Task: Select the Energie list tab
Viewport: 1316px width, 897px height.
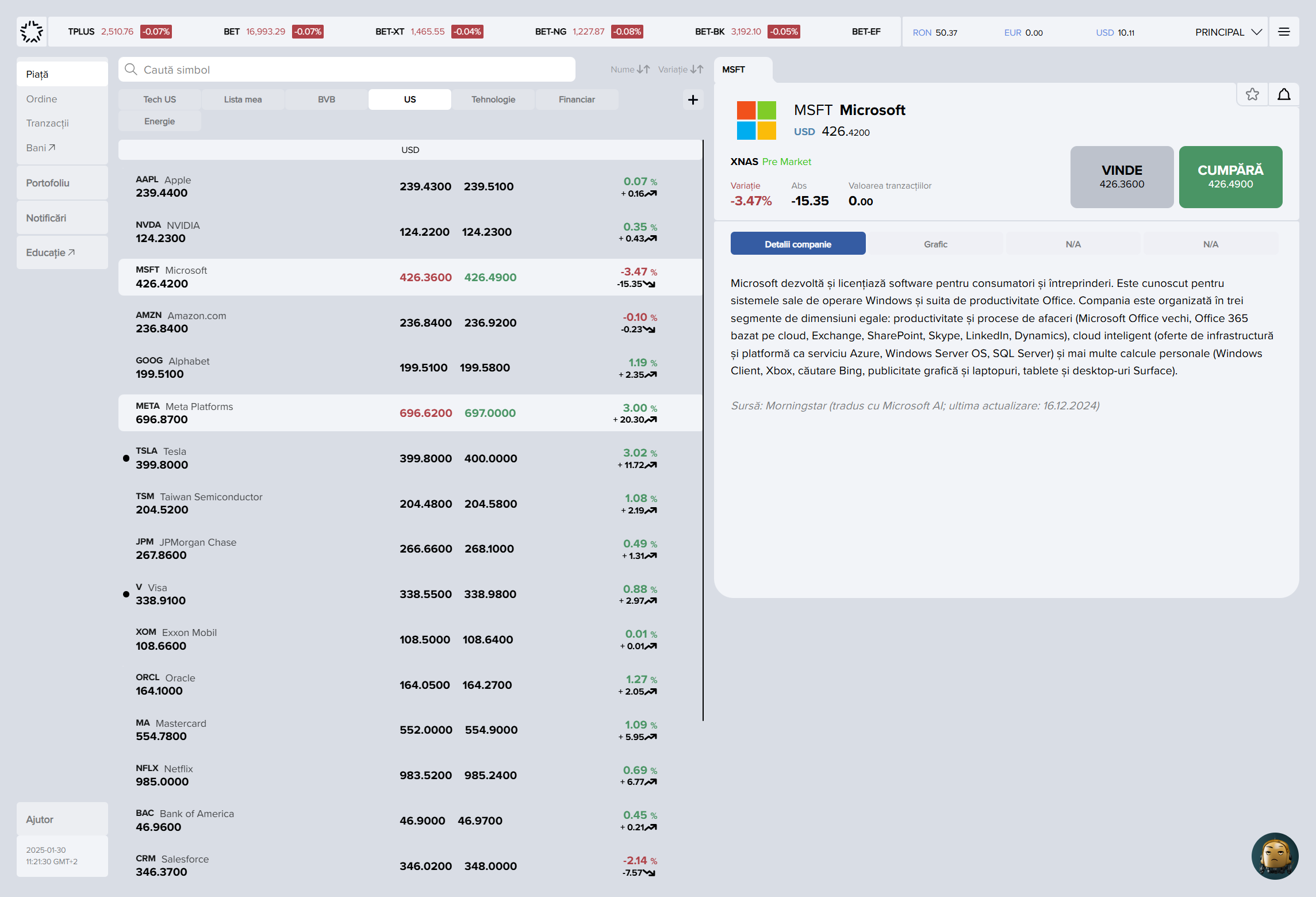Action: click(159, 121)
